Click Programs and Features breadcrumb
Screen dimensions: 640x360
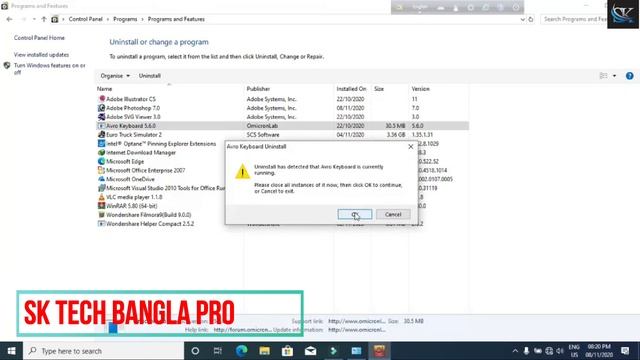(x=176, y=19)
